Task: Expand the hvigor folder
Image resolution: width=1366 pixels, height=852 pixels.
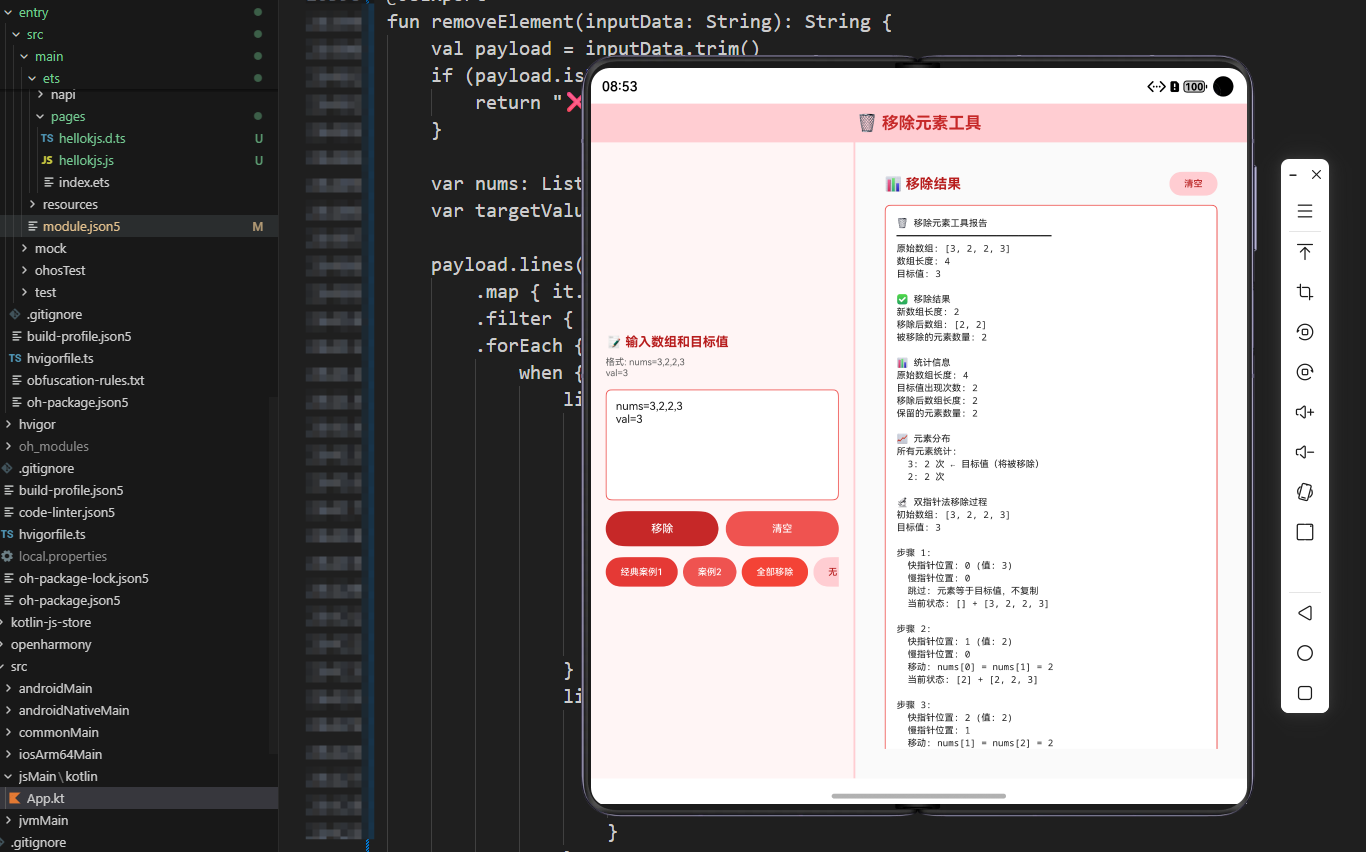Action: pyautogui.click(x=7, y=424)
